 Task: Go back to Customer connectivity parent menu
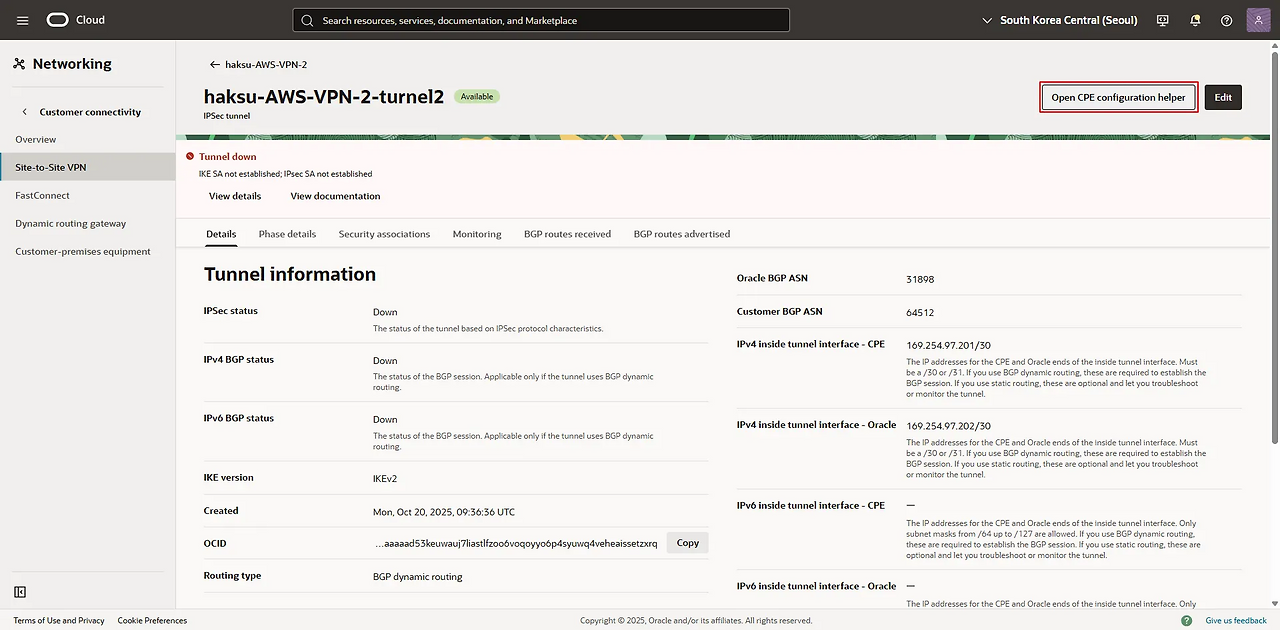pos(25,112)
